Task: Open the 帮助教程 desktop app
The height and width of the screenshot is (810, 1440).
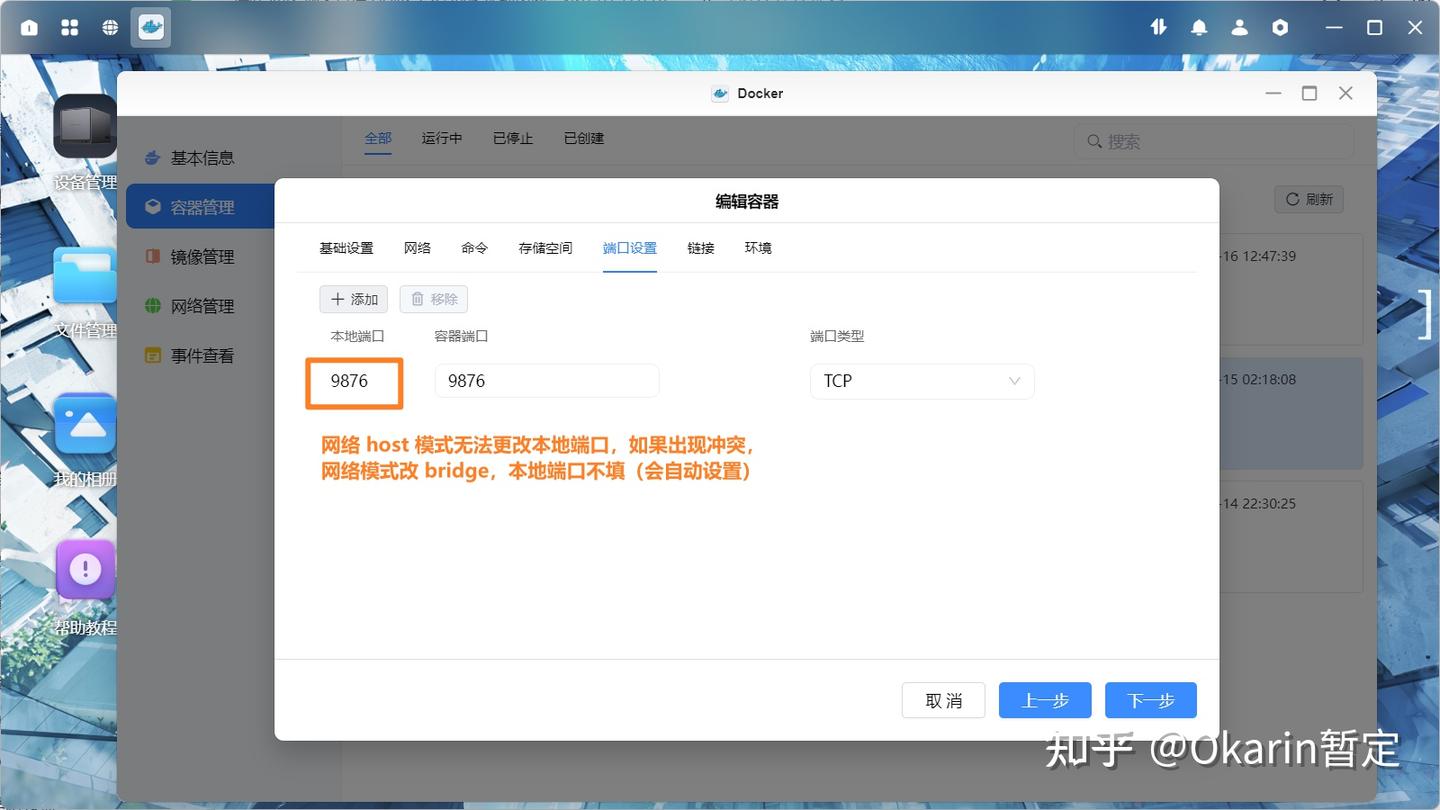Action: tap(85, 570)
